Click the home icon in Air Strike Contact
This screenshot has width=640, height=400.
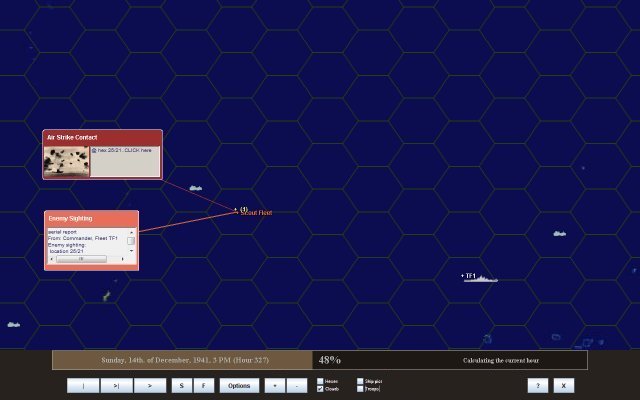94,150
